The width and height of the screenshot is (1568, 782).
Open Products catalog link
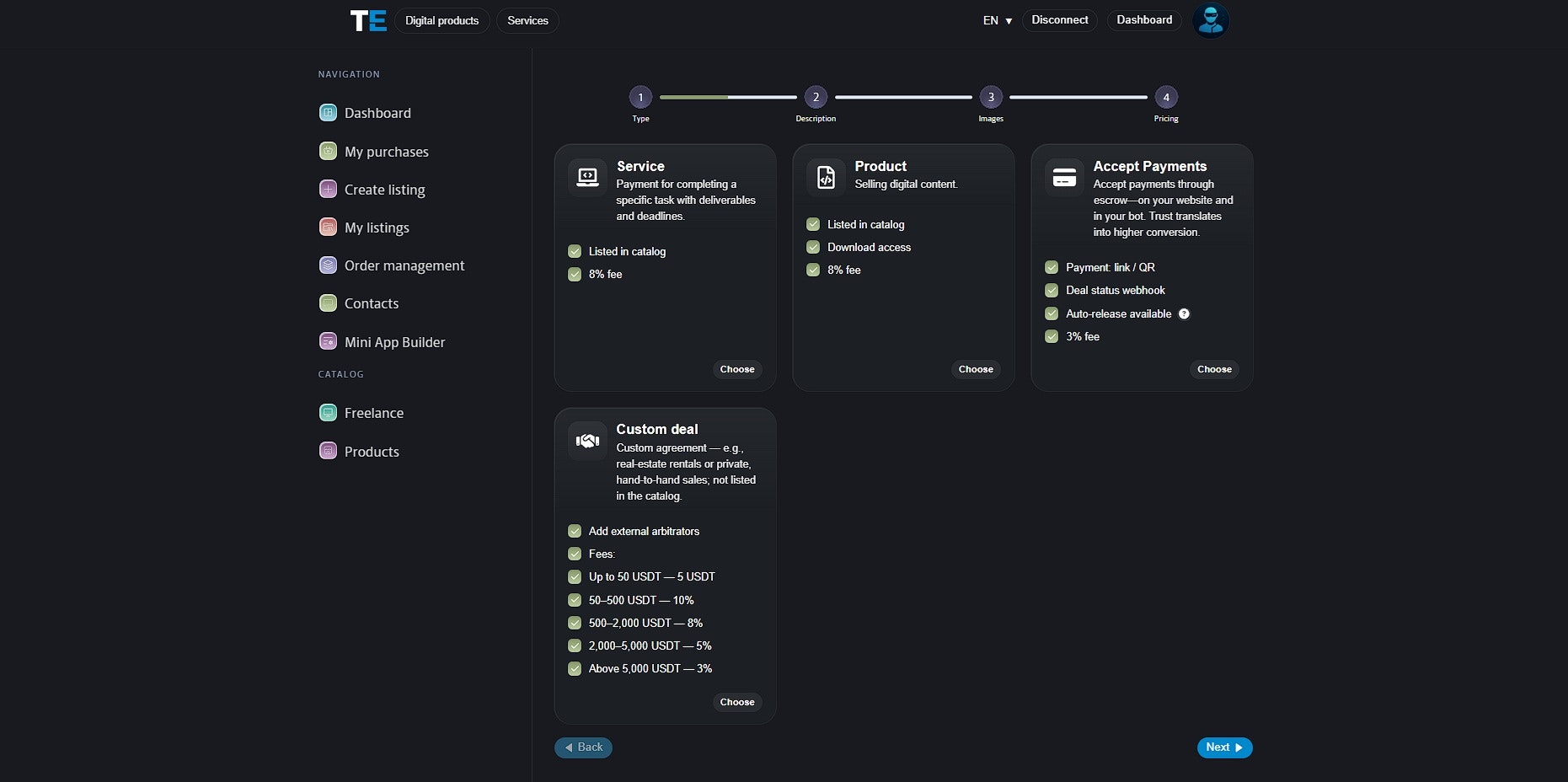pyautogui.click(x=372, y=452)
